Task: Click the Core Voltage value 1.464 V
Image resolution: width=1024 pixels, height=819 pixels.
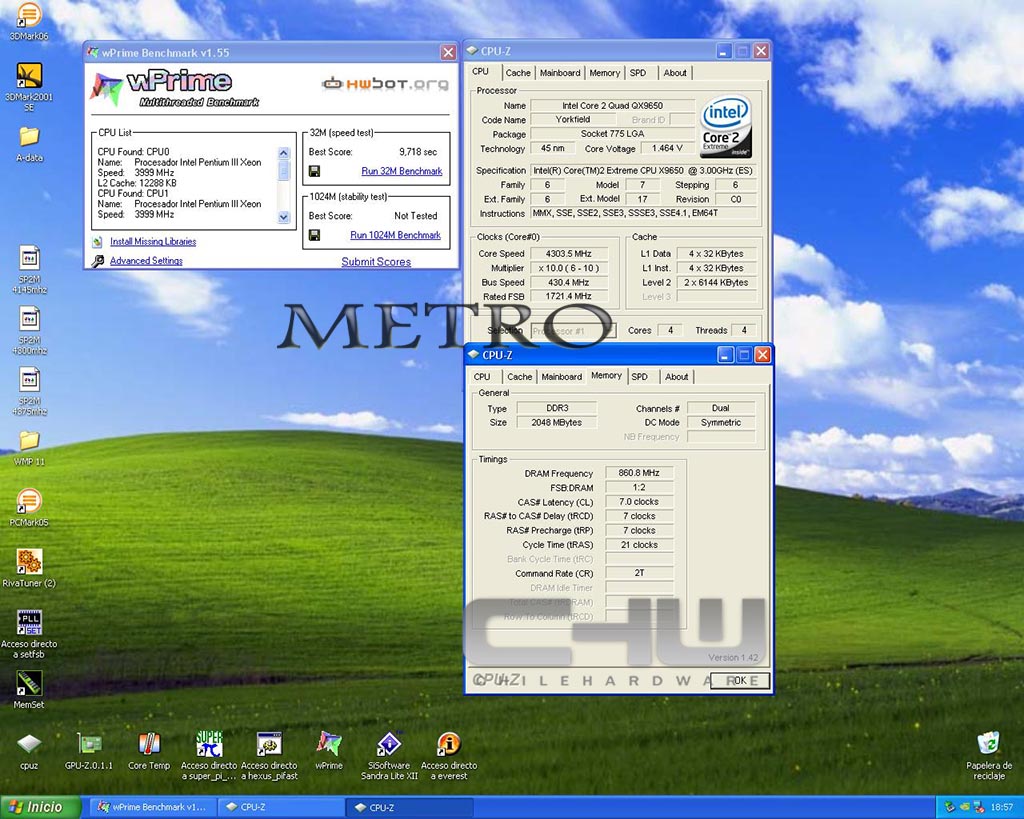Action: tap(667, 148)
